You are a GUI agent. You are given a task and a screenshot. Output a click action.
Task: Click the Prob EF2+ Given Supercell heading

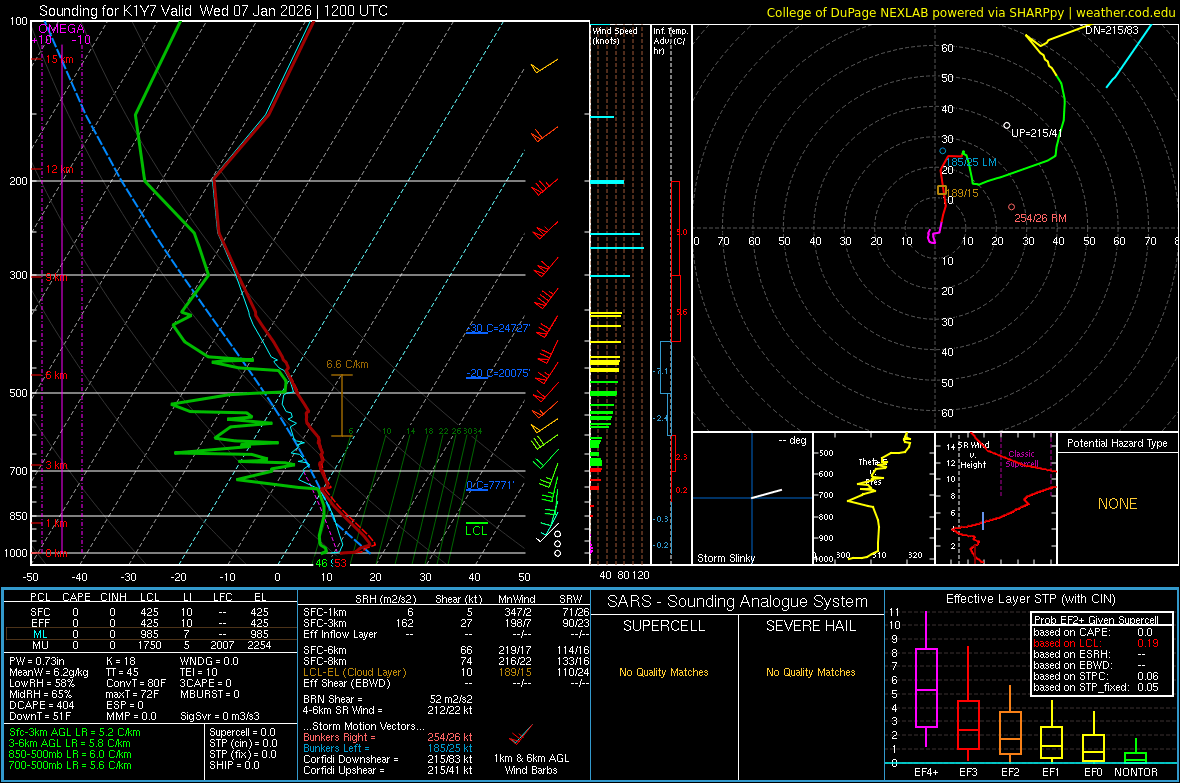point(1096,620)
